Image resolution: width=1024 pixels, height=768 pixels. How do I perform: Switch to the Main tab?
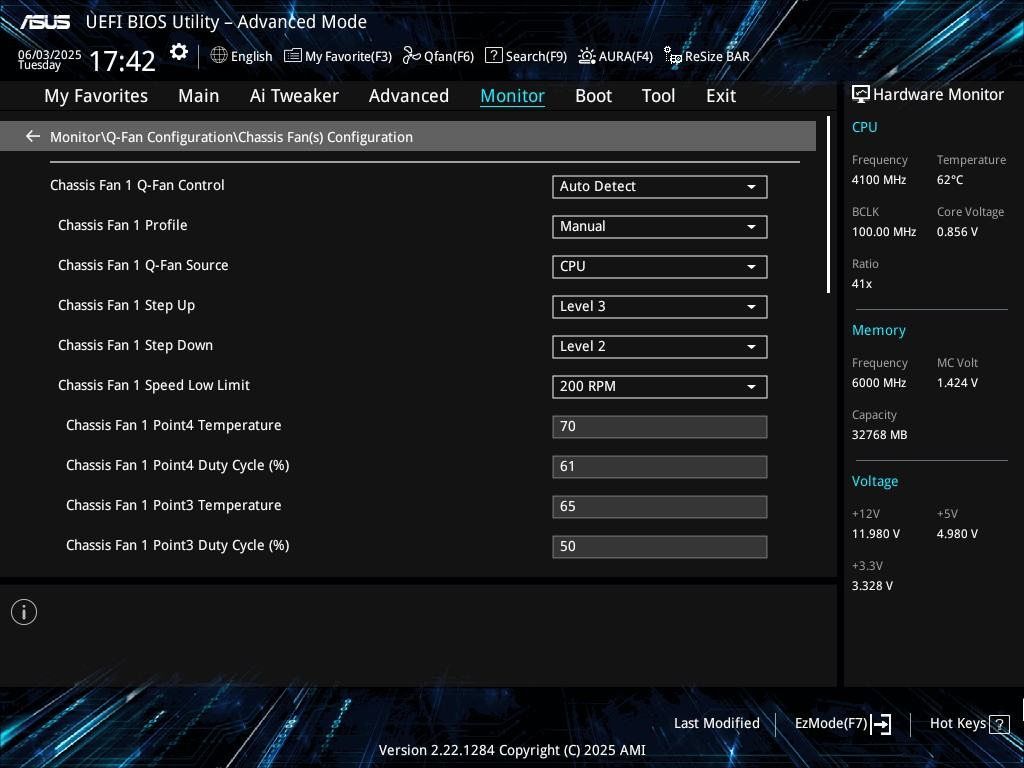click(199, 96)
